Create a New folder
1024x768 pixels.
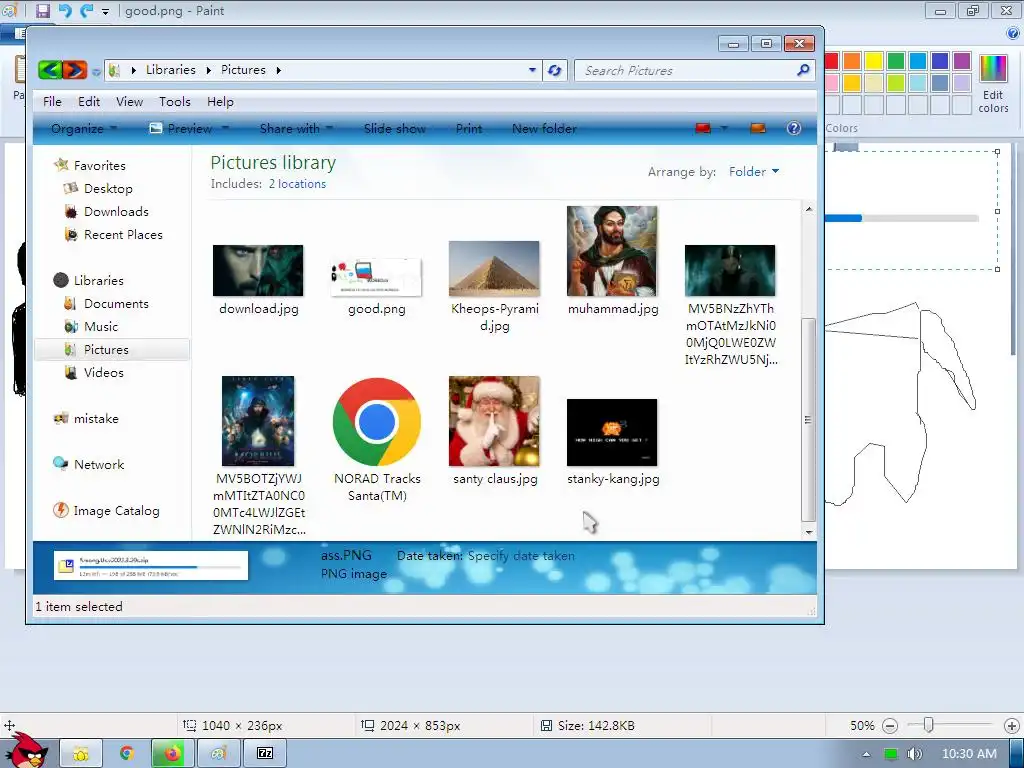point(544,129)
